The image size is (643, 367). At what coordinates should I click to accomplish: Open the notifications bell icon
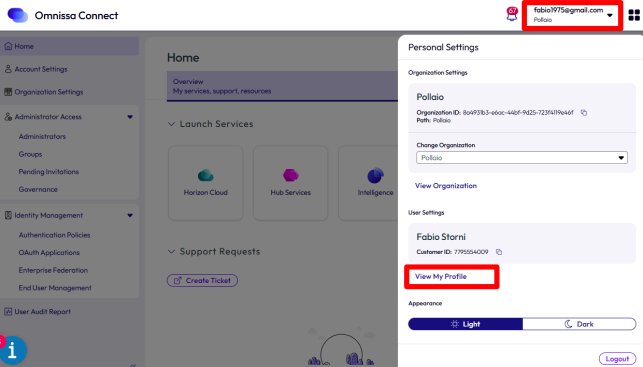pos(512,14)
